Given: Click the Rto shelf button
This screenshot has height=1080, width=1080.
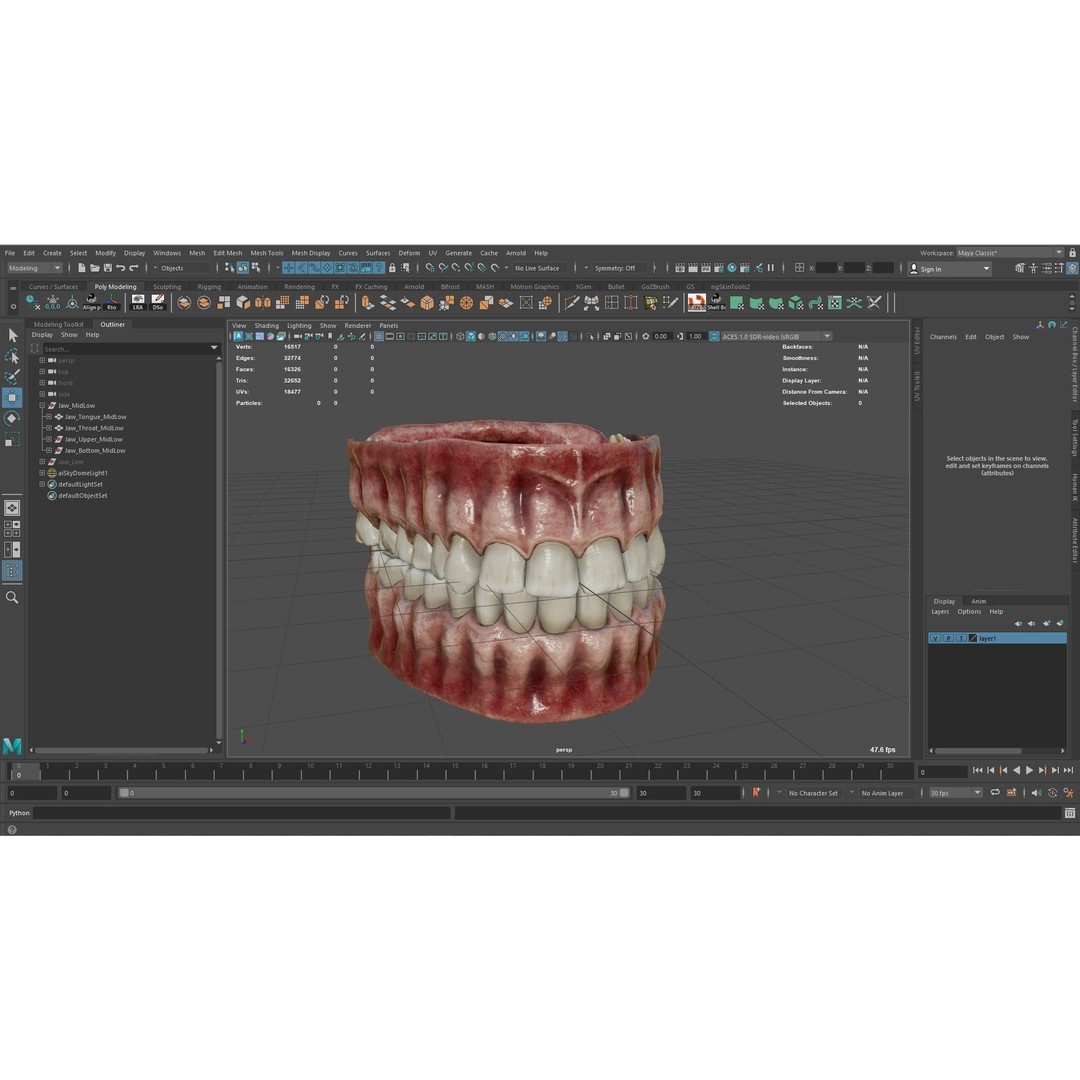Looking at the screenshot, I should tap(112, 306).
